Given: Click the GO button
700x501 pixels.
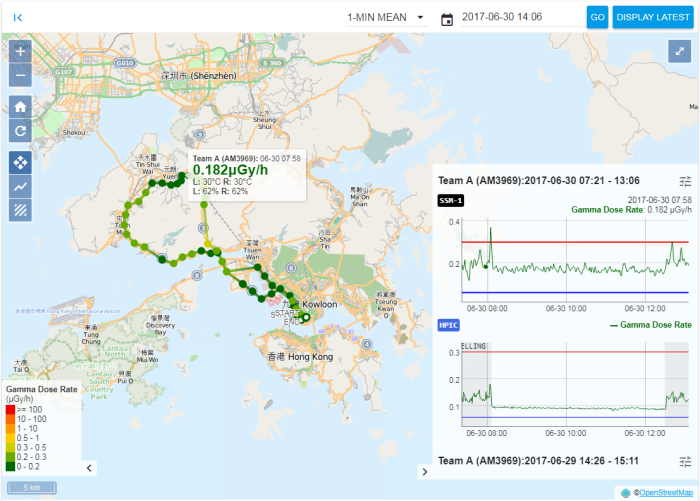Looking at the screenshot, I should tap(597, 17).
